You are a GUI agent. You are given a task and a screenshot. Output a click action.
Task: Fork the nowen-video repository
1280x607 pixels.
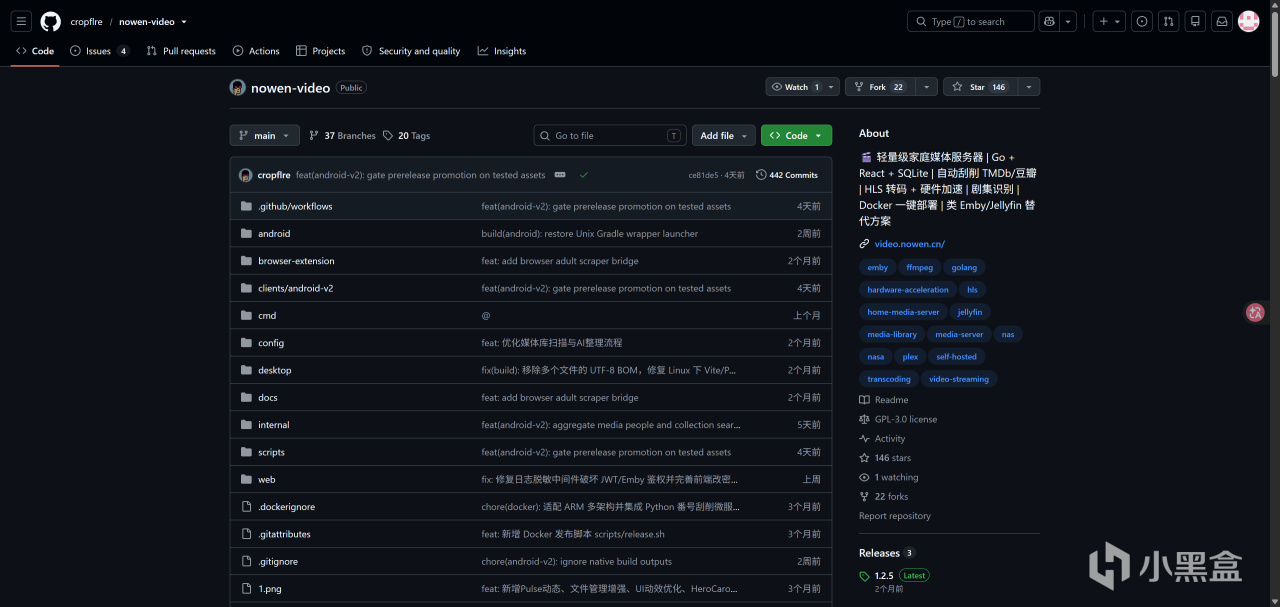pyautogui.click(x=879, y=87)
